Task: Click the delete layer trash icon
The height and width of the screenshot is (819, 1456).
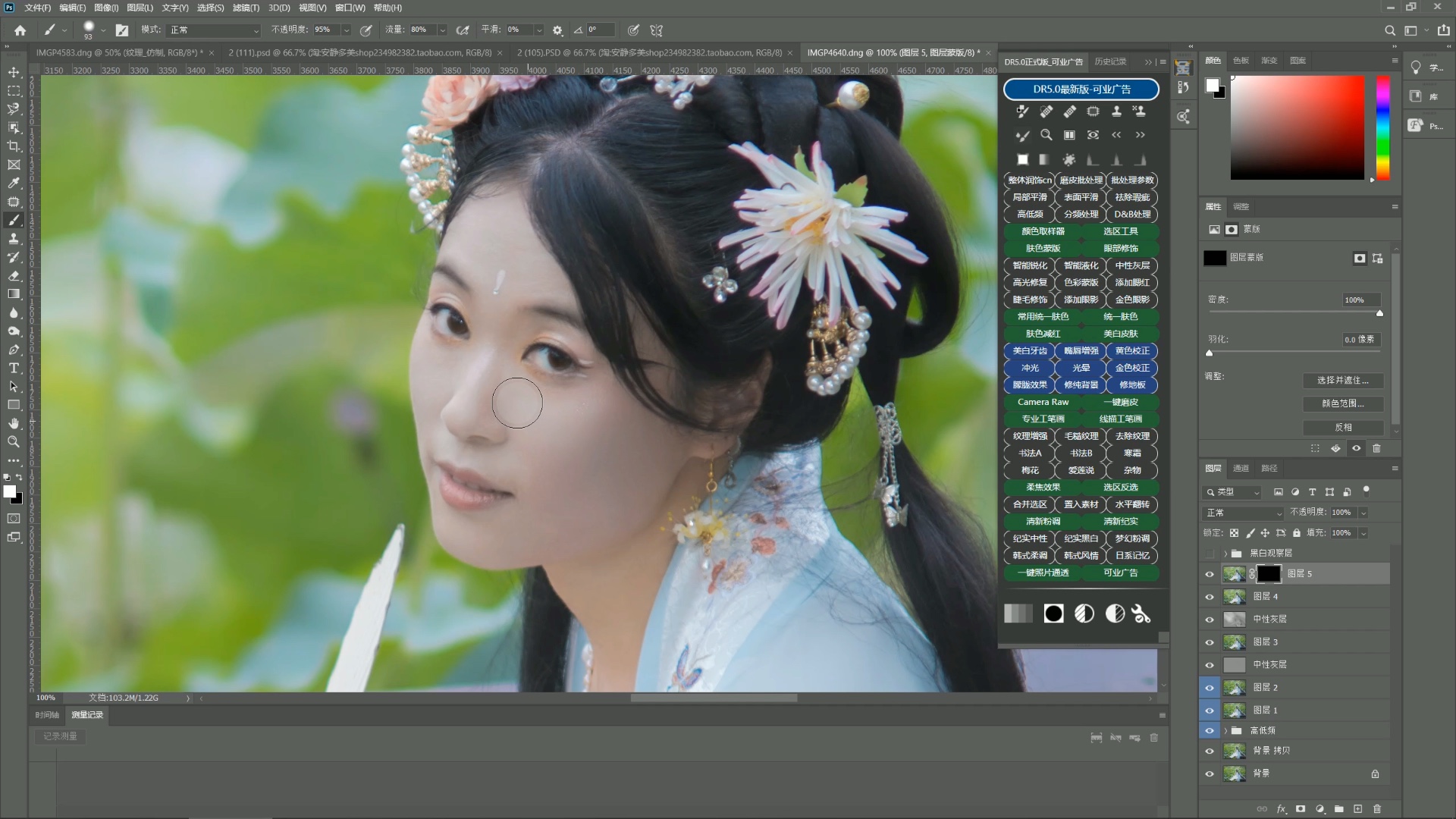Action: point(1377,809)
